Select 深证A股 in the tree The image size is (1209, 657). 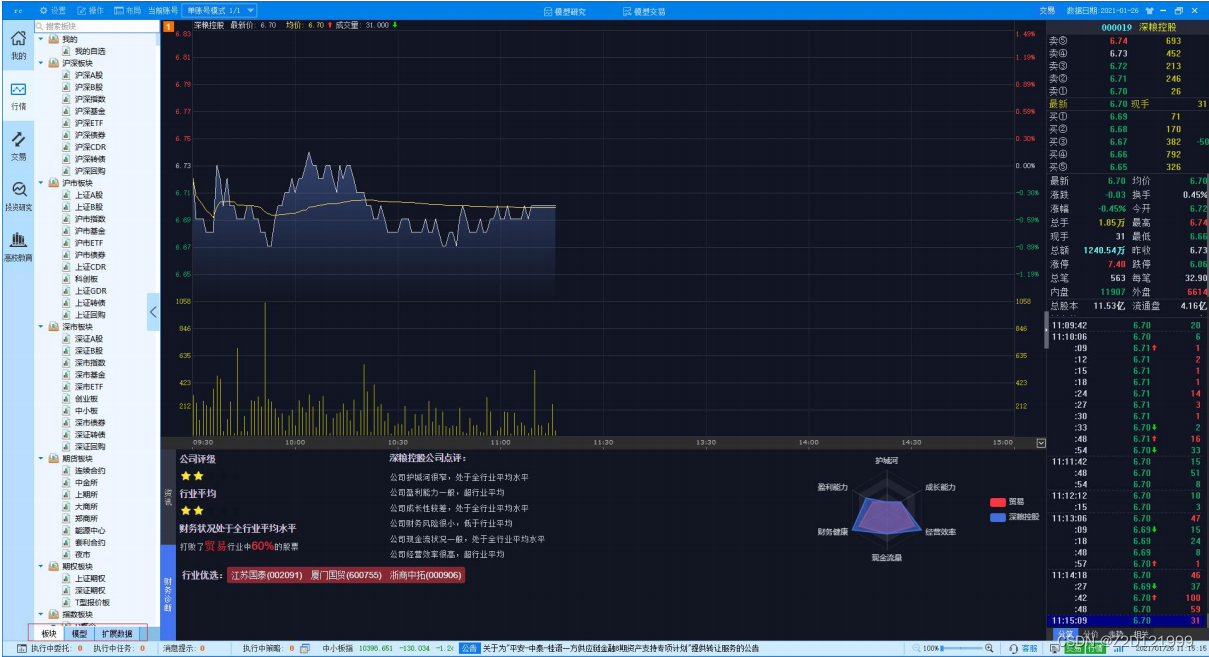[x=88, y=338]
